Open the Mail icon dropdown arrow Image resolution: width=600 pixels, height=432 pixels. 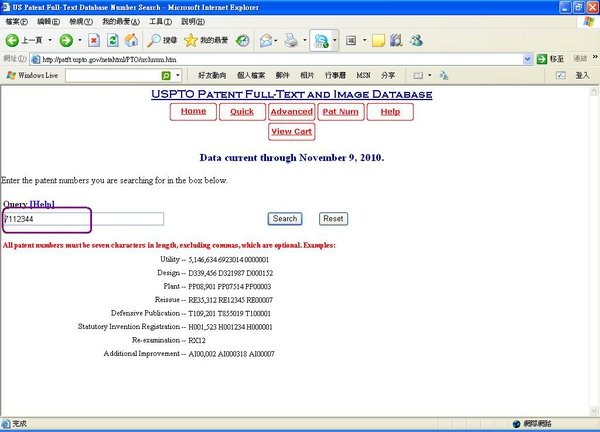click(x=276, y=40)
